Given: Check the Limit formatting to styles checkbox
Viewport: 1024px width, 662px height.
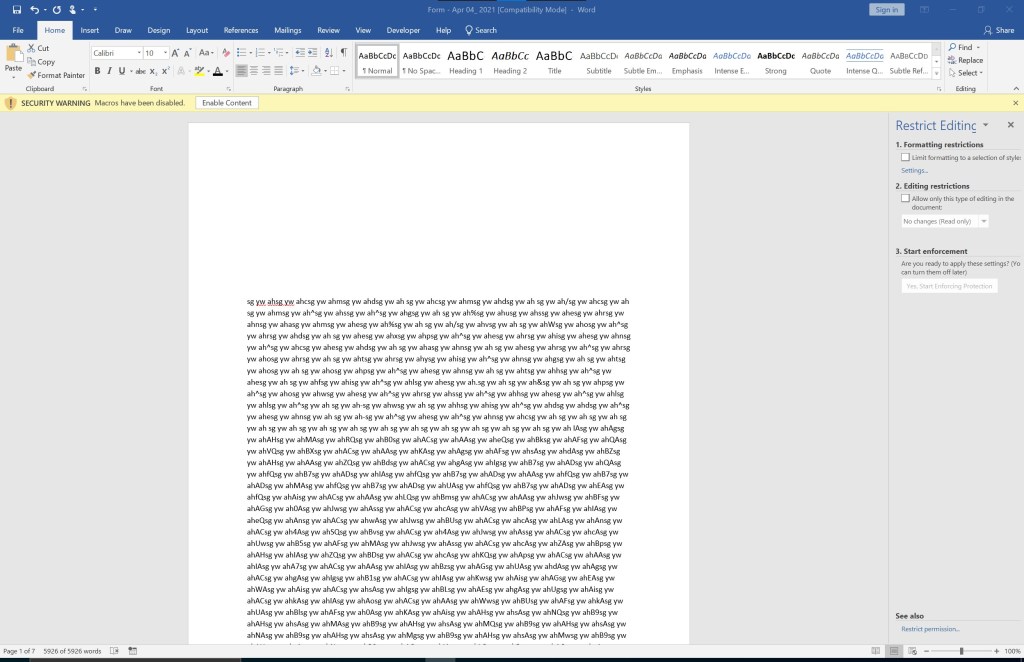Looking at the screenshot, I should (906, 157).
